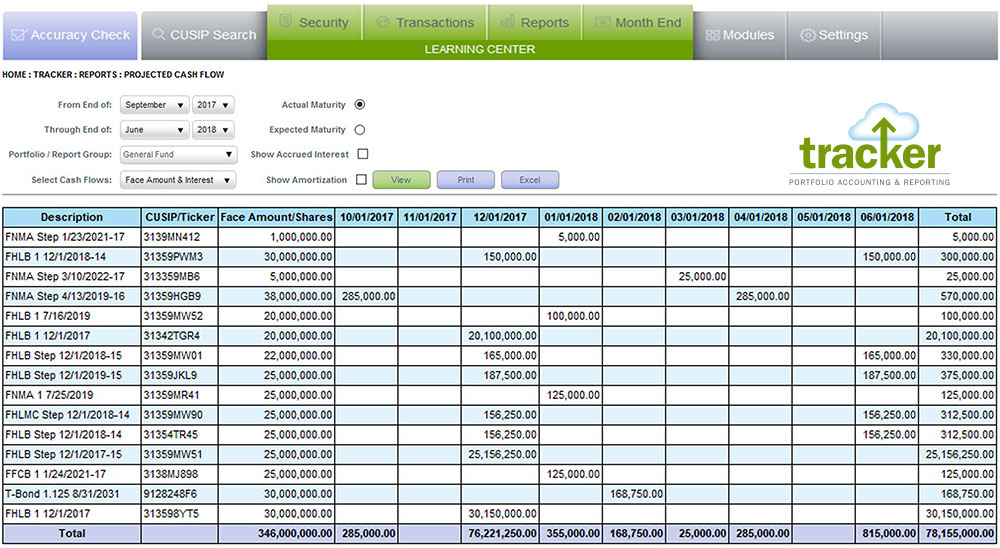Click the Month End calendar icon
This screenshot has width=1000, height=548.
point(601,21)
